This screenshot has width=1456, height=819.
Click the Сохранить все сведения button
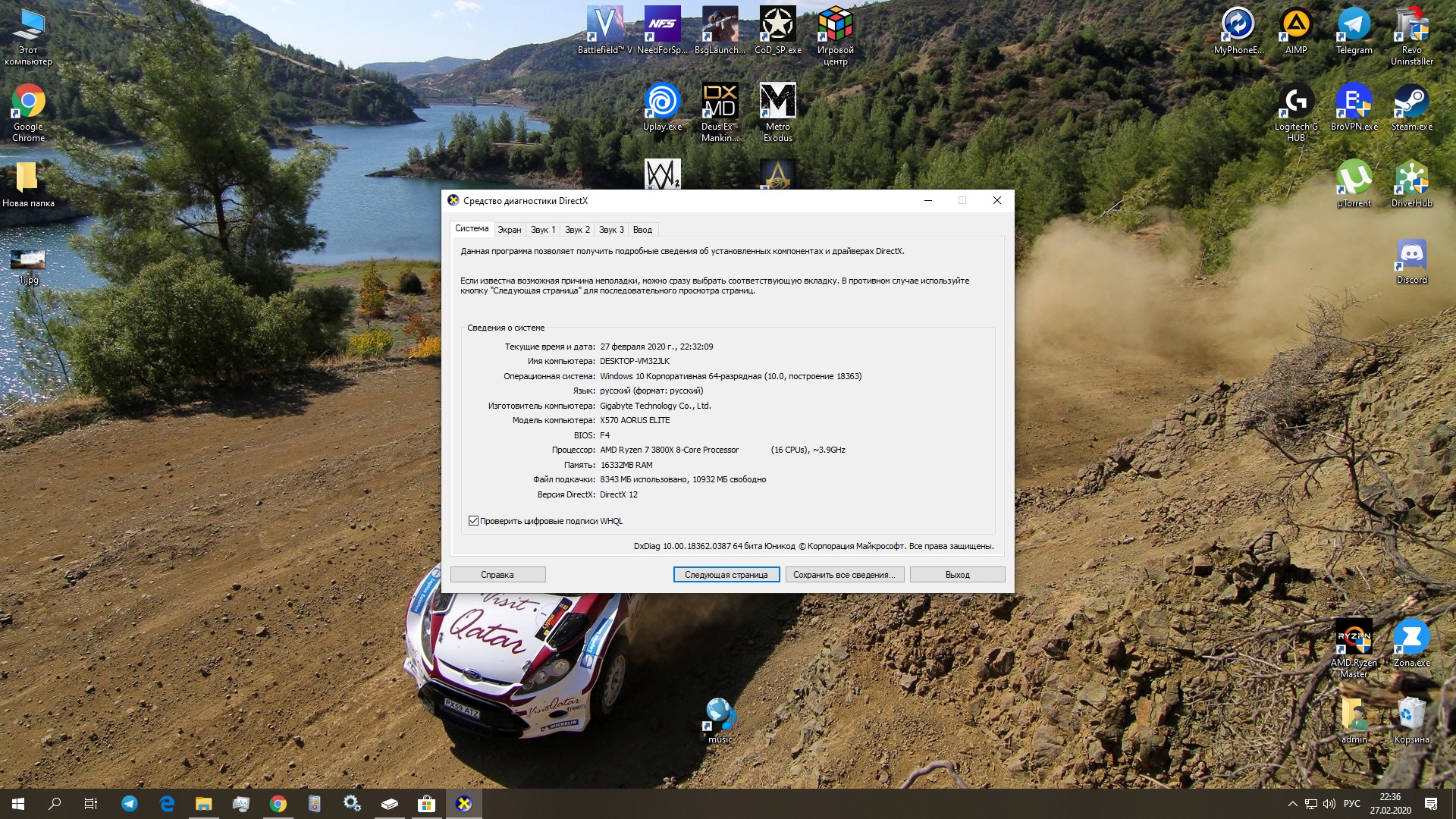pos(844,575)
